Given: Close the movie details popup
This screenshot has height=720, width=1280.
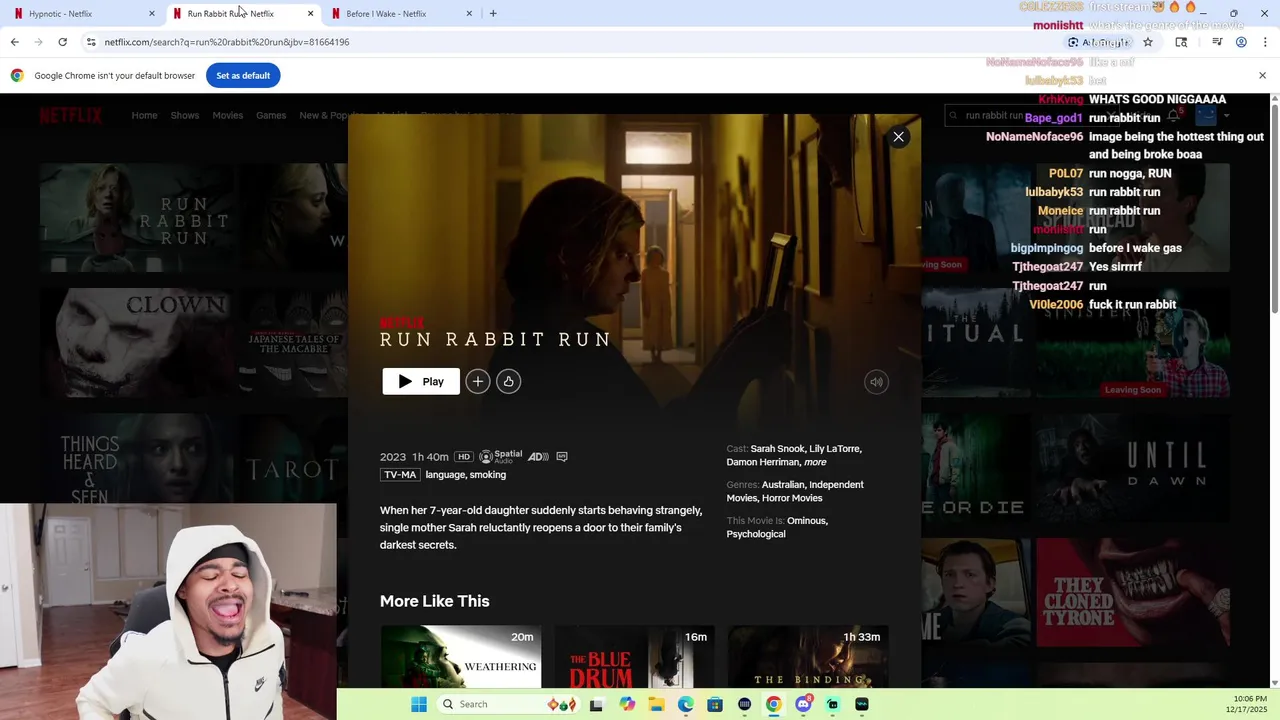Looking at the screenshot, I should pos(898,137).
